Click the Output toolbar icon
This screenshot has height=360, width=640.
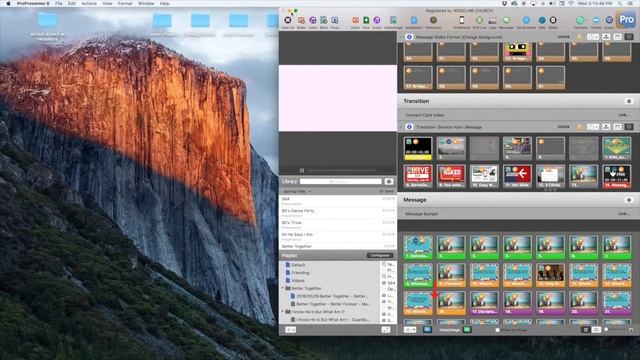(609, 20)
